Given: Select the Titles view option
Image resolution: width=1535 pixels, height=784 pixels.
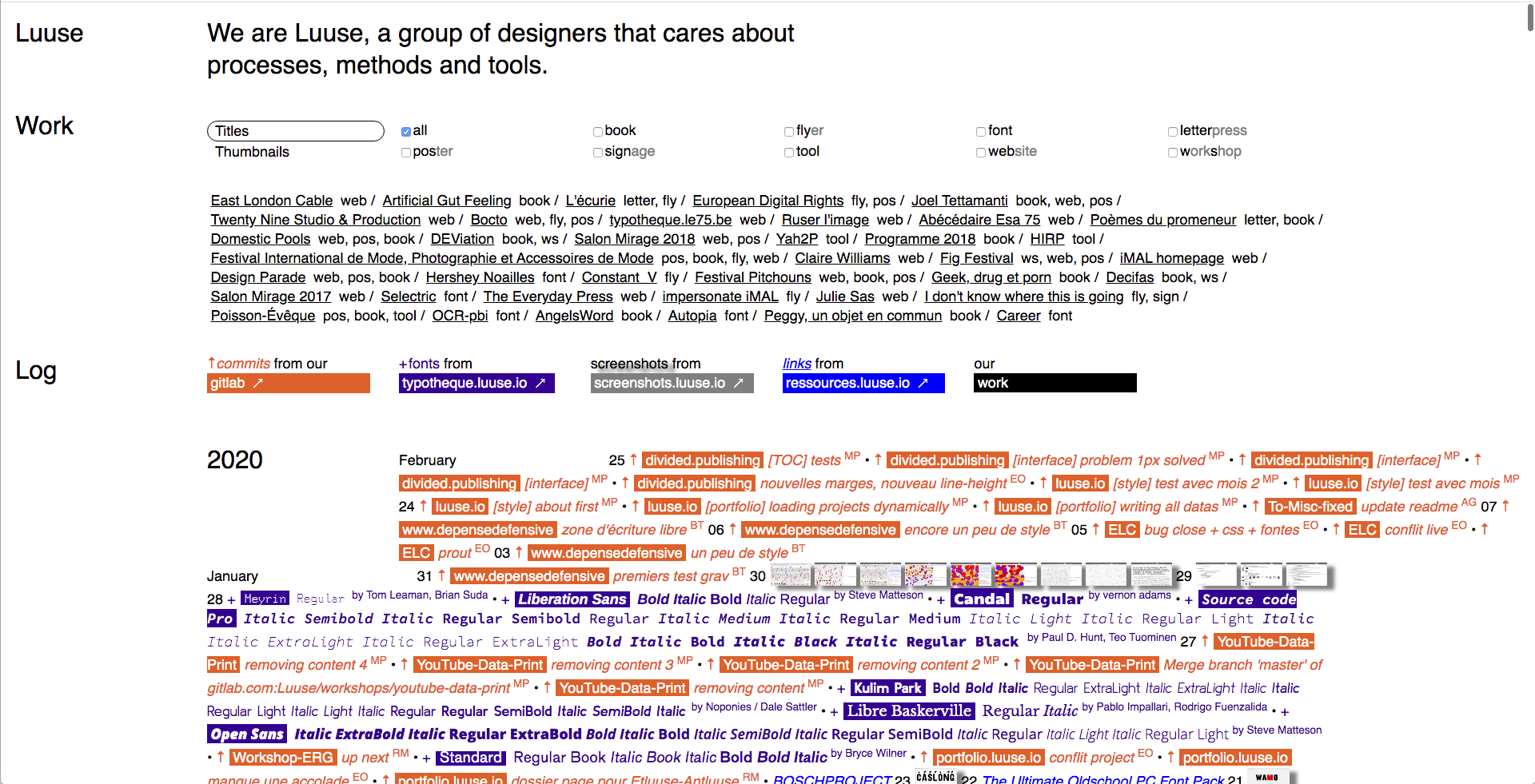Looking at the screenshot, I should [x=295, y=131].
